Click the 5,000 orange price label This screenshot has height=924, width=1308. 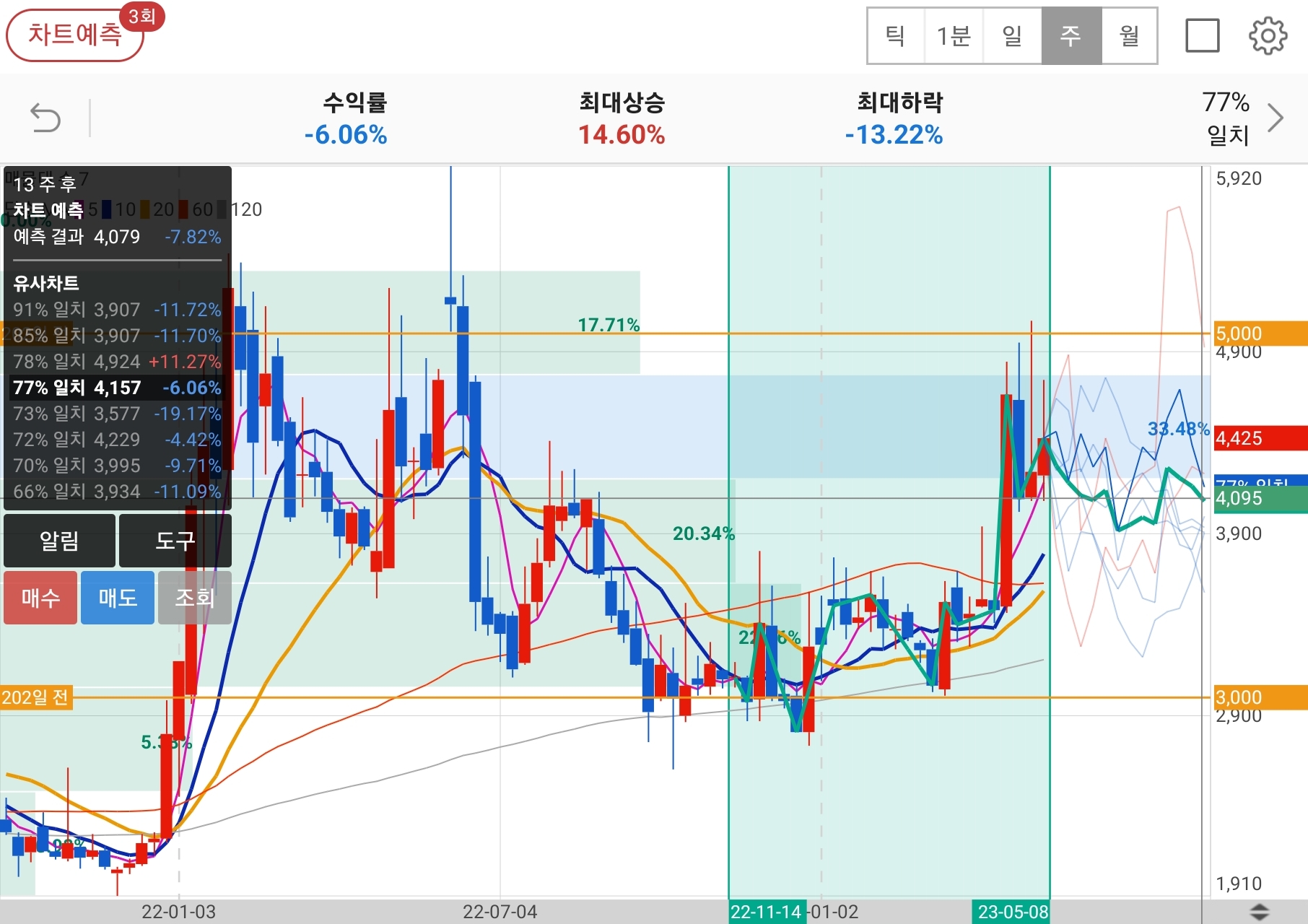[x=1260, y=334]
